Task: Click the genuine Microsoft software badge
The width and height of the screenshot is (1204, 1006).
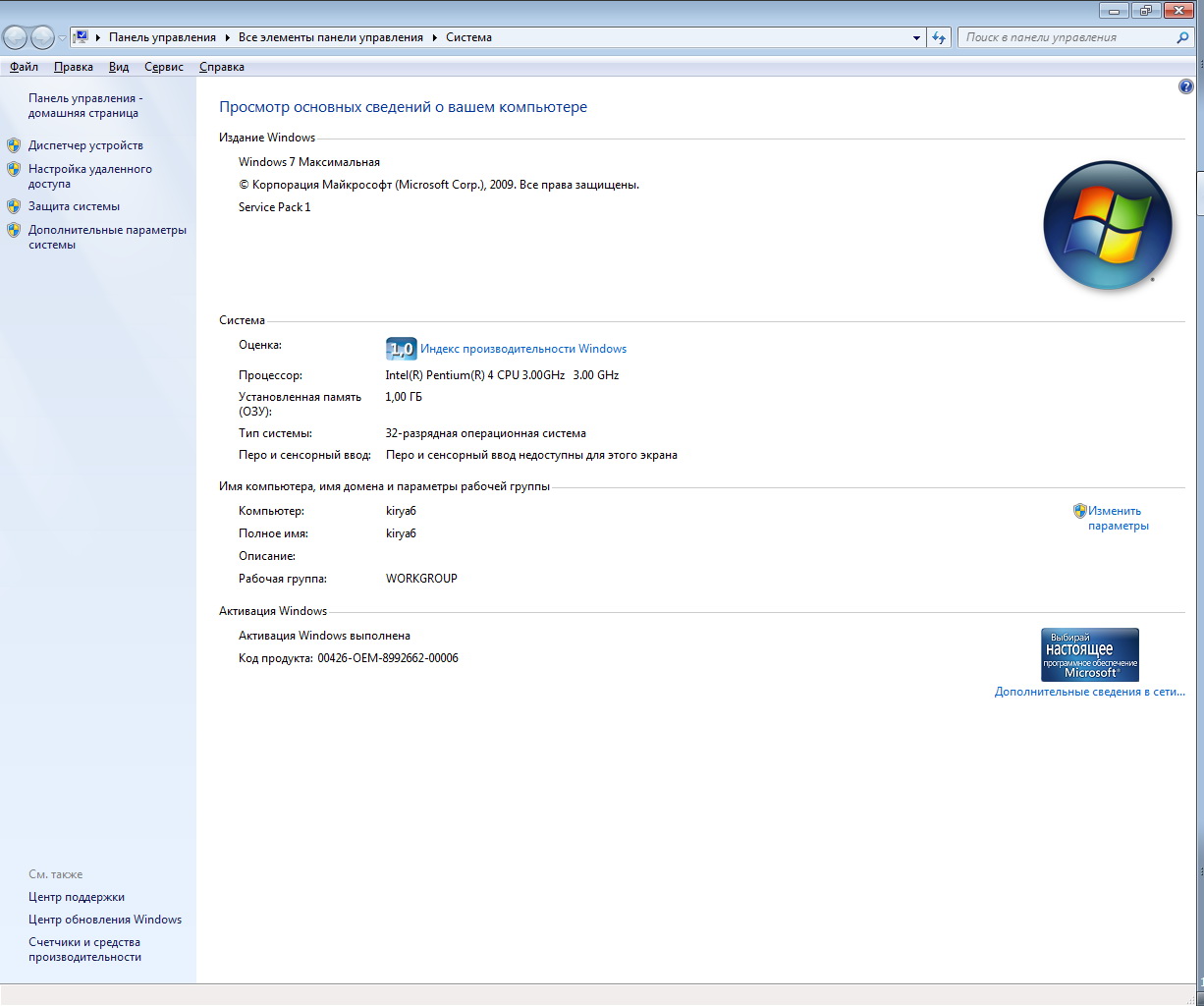Action: pos(1090,654)
